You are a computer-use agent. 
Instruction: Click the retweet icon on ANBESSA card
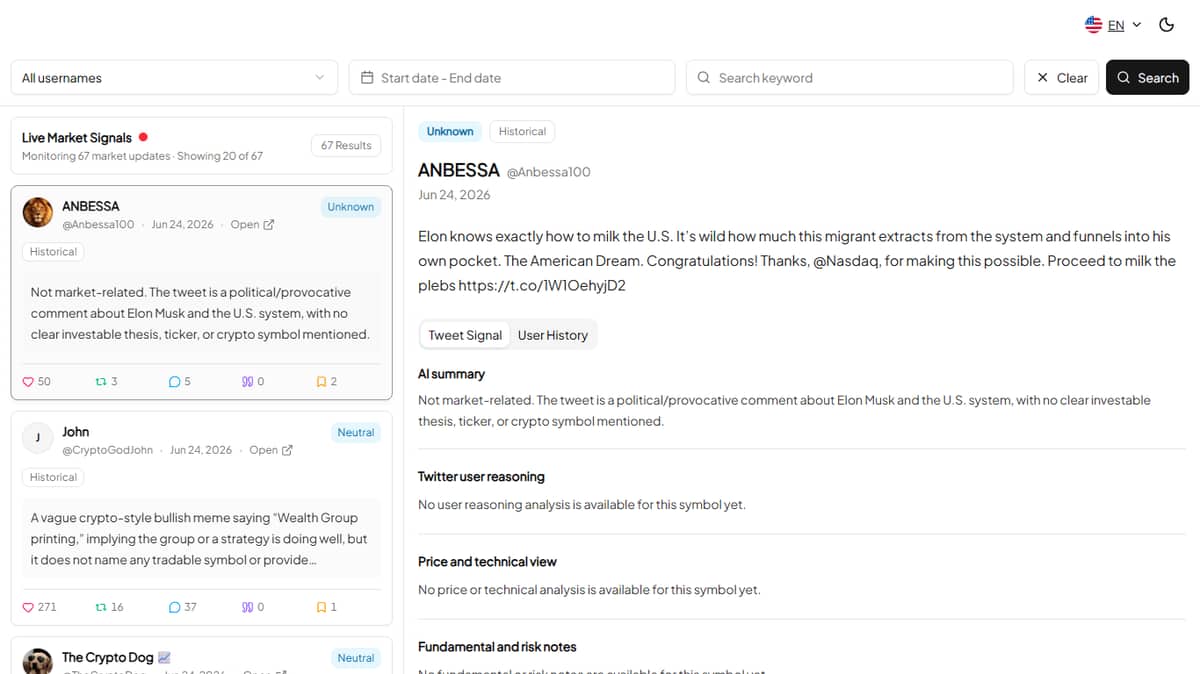pos(99,382)
